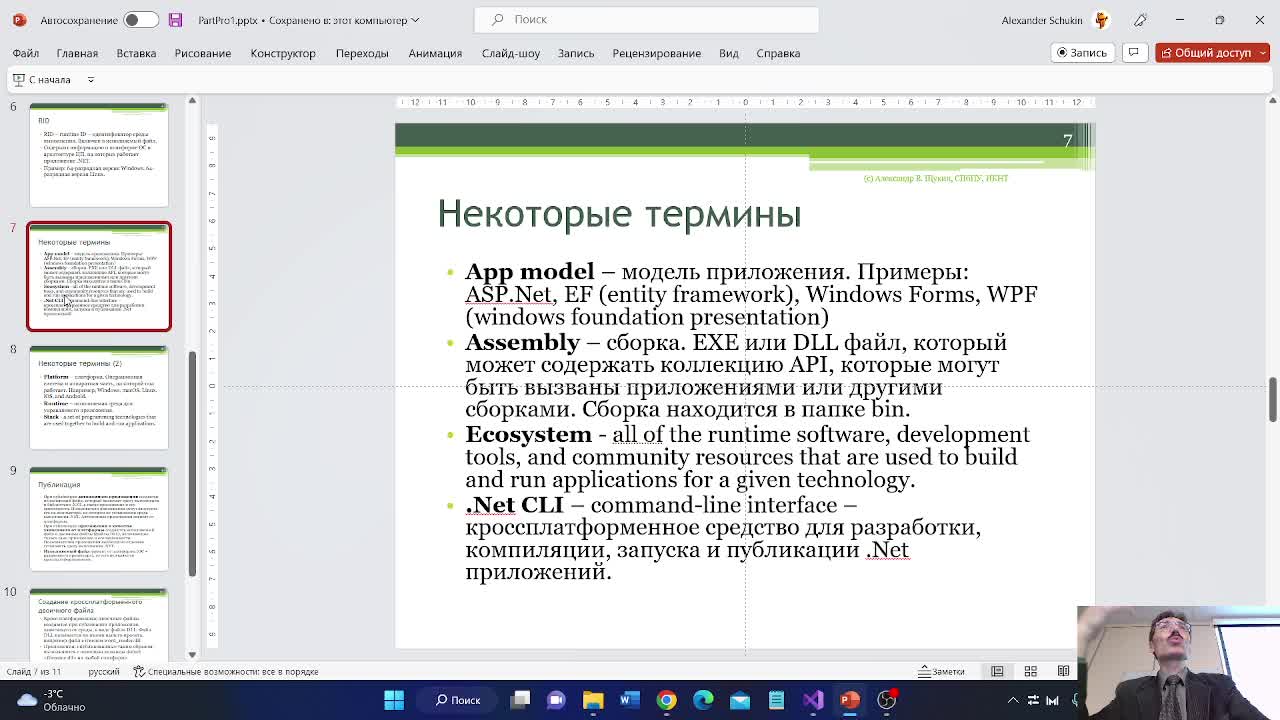The image size is (1280, 720).
Task: Open the Chat icon on taskbar
Action: (x=556, y=700)
